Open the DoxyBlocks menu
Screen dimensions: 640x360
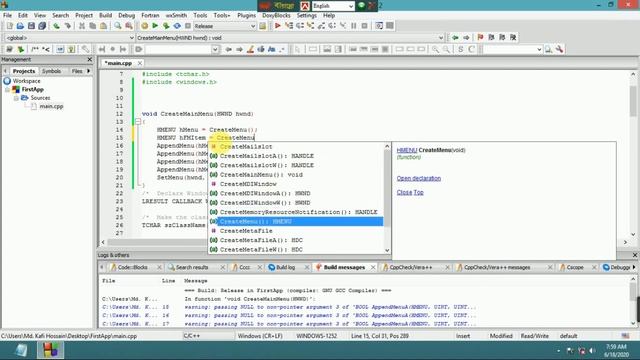(x=276, y=16)
